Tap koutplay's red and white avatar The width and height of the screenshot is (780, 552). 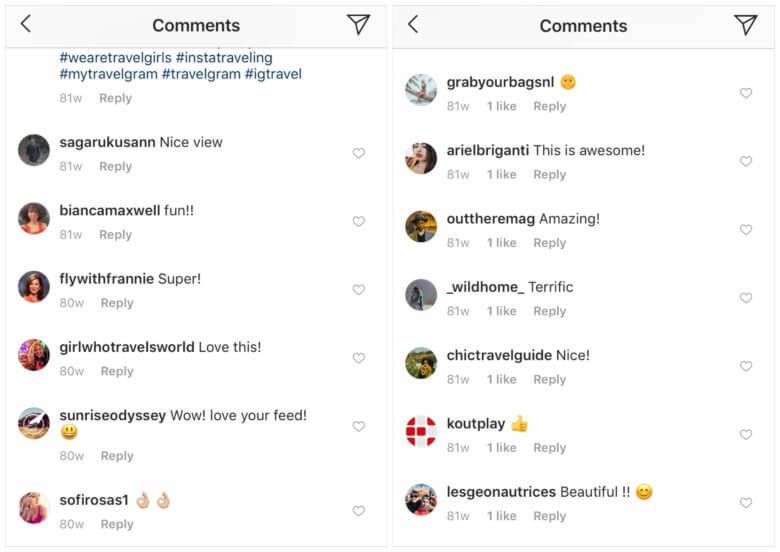pos(421,431)
